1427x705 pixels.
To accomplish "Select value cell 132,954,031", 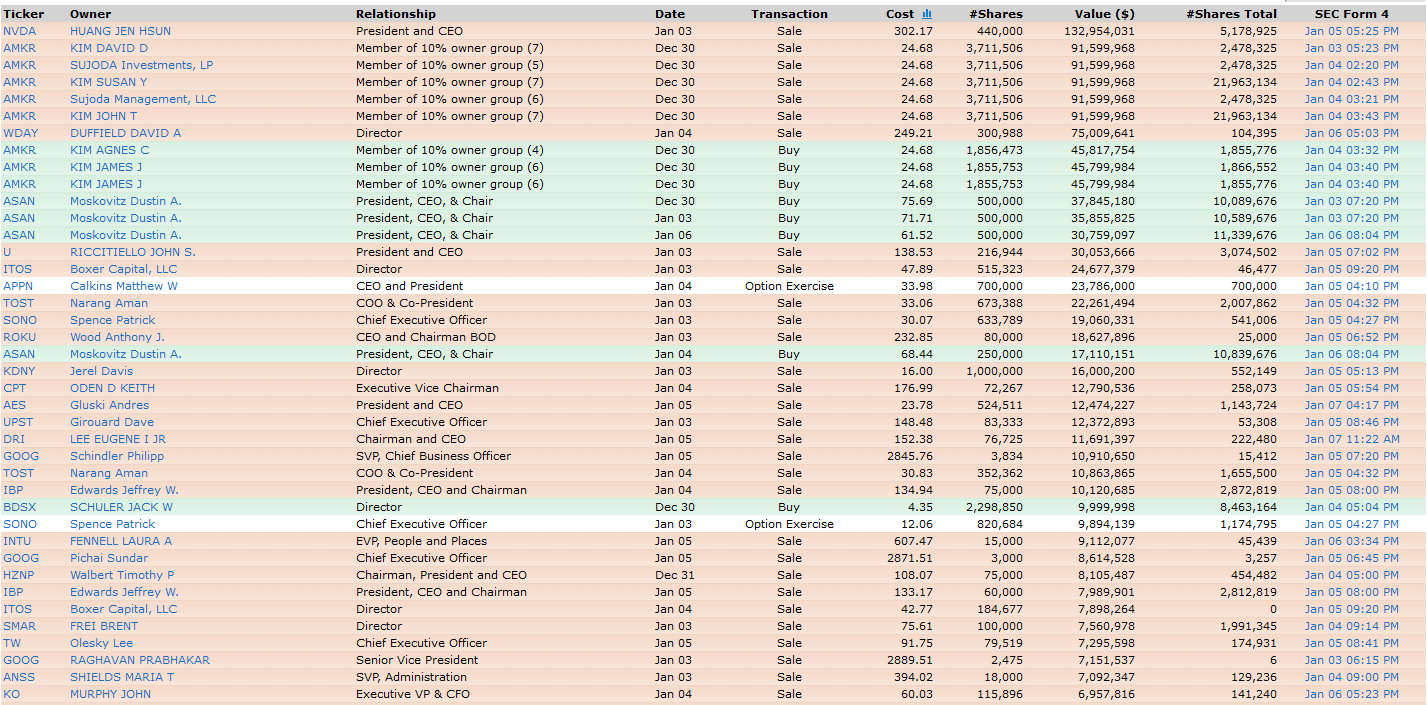I will click(x=1098, y=31).
